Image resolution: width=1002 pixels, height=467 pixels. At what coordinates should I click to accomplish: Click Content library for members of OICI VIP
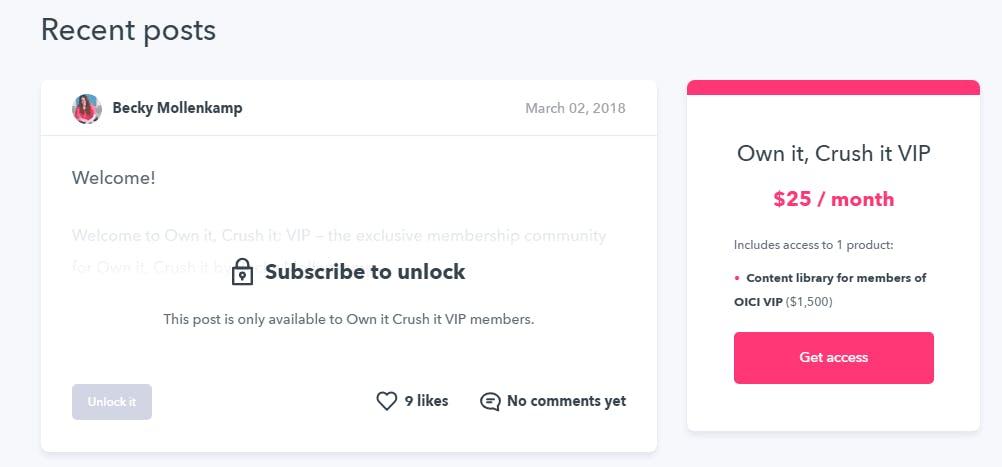tap(830, 290)
